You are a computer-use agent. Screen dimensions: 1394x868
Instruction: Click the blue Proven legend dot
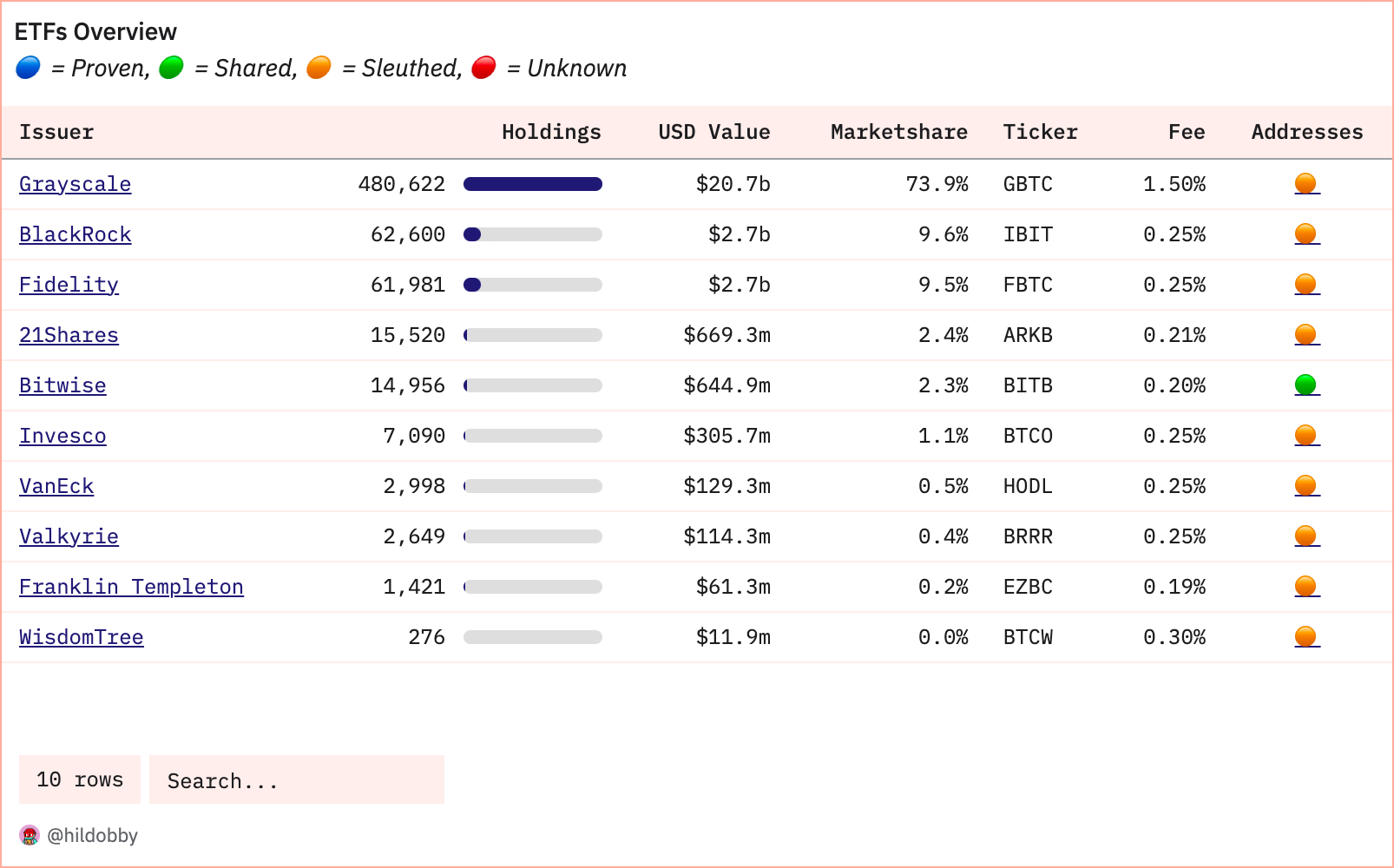tap(28, 68)
